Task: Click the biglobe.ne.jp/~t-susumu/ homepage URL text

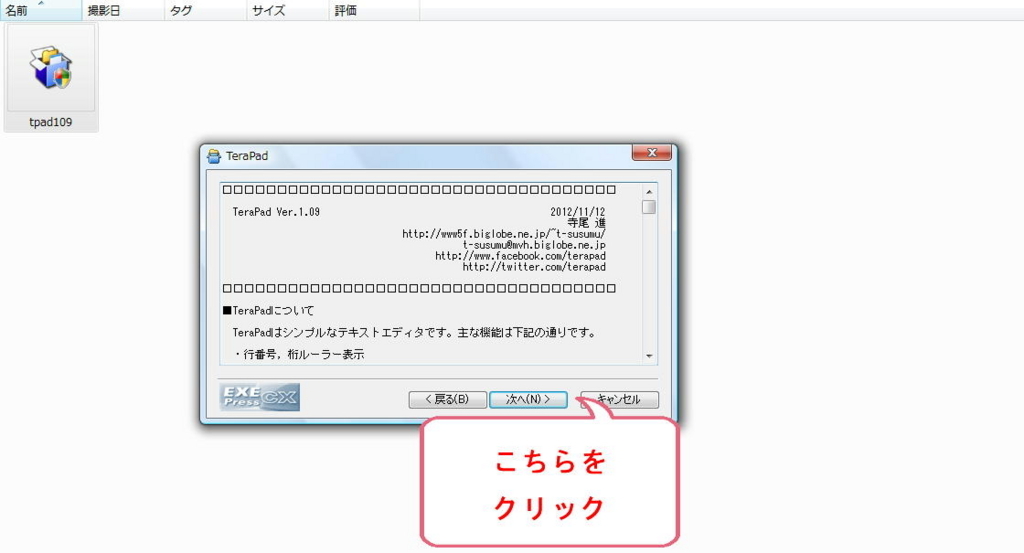Action: pos(504,234)
